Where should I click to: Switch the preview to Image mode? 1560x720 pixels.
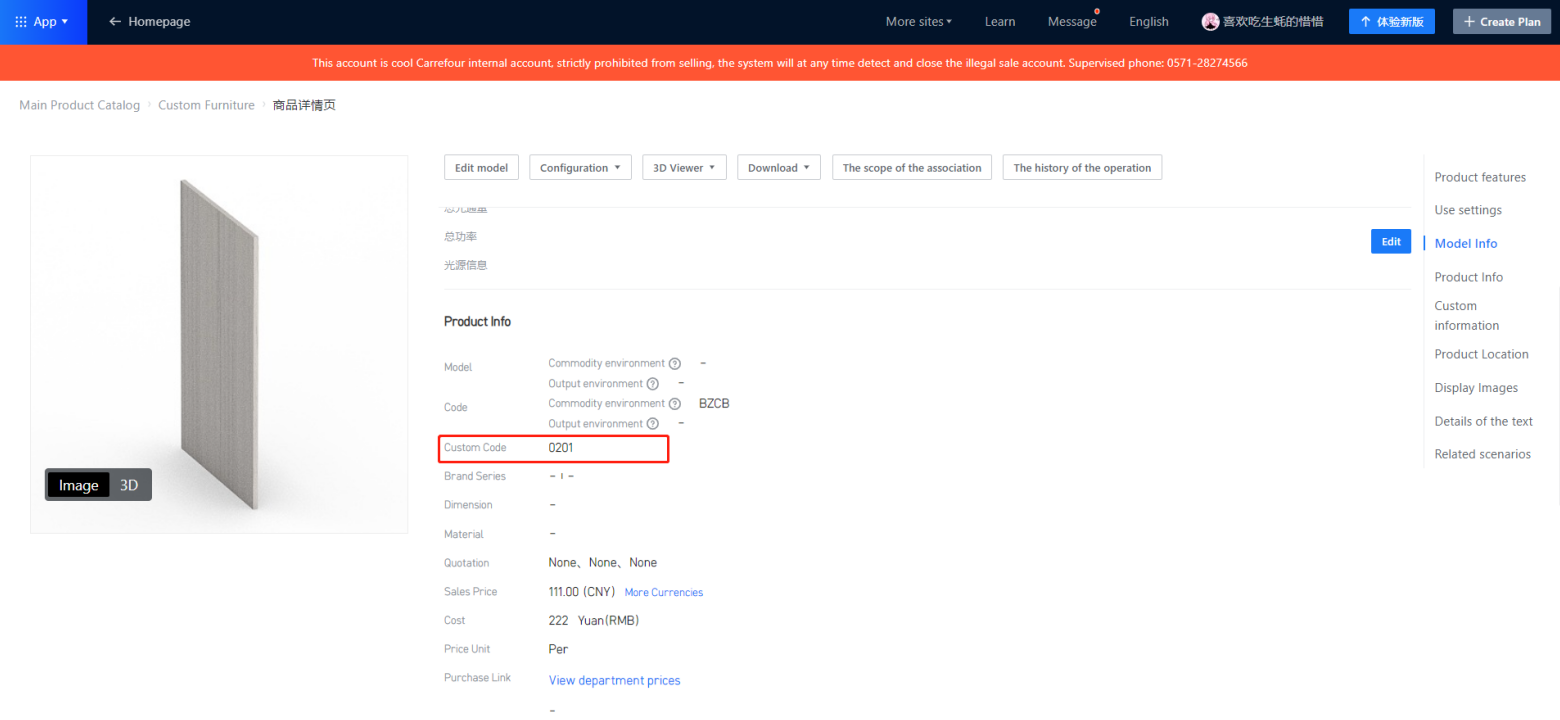click(79, 485)
